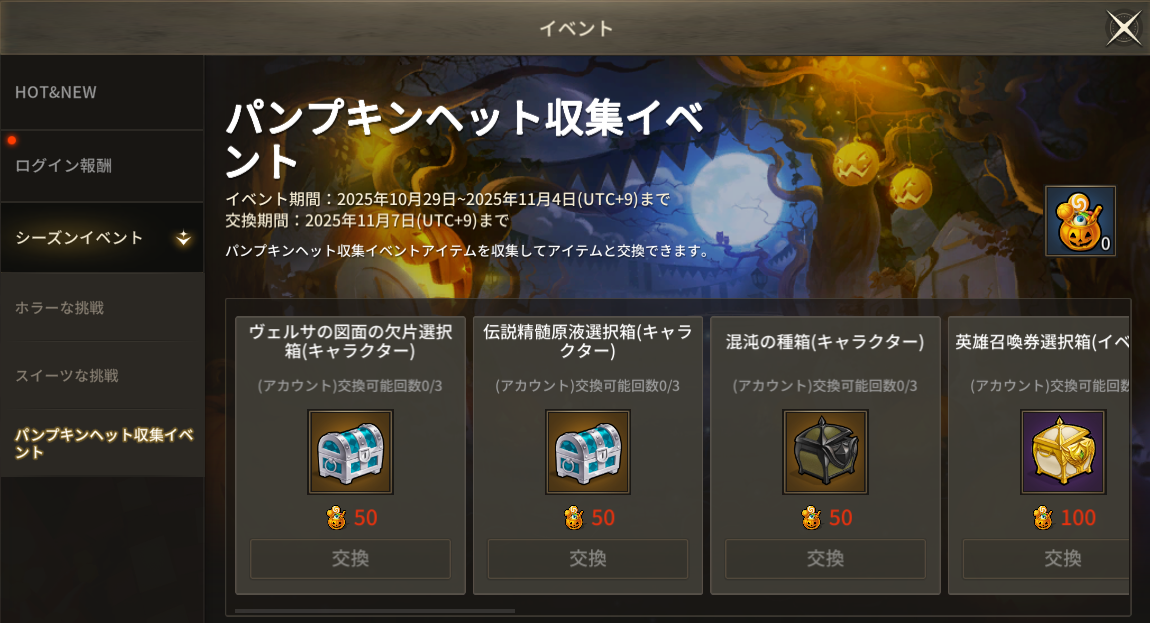1150x623 pixels.
Task: Collapse the シーズンイベント arrow indicator
Action: tap(183, 238)
